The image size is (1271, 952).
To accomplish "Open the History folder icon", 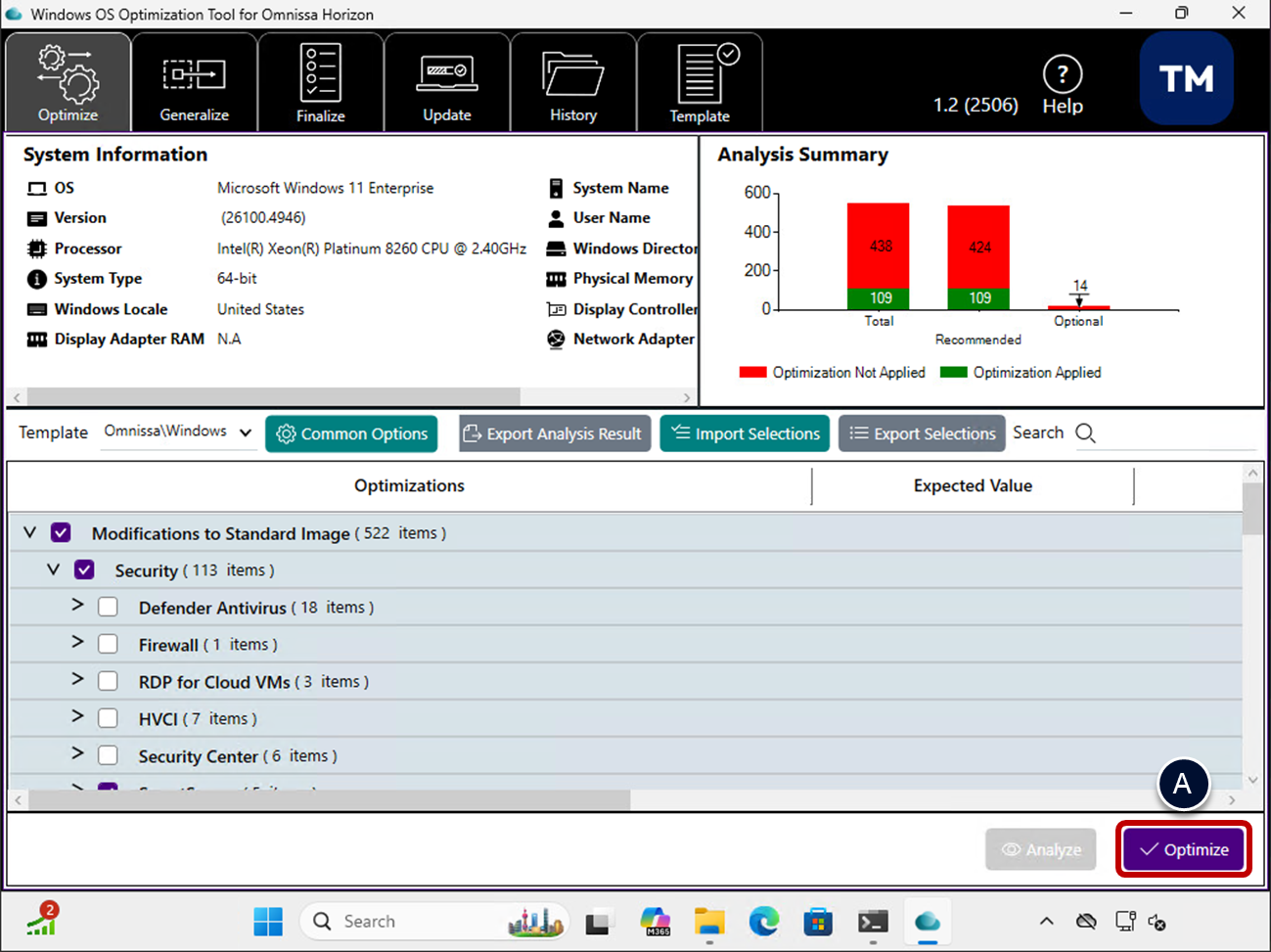I will coord(572,74).
